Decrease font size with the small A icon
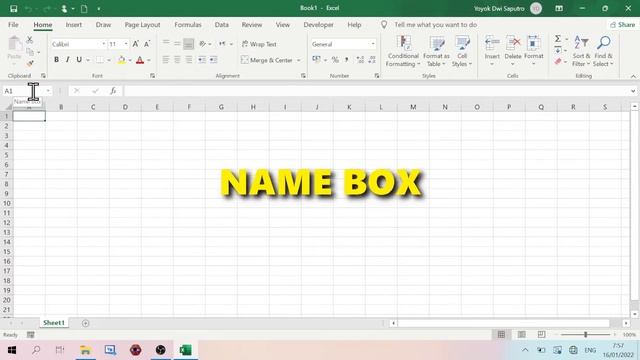The width and height of the screenshot is (640, 360). [x=147, y=44]
